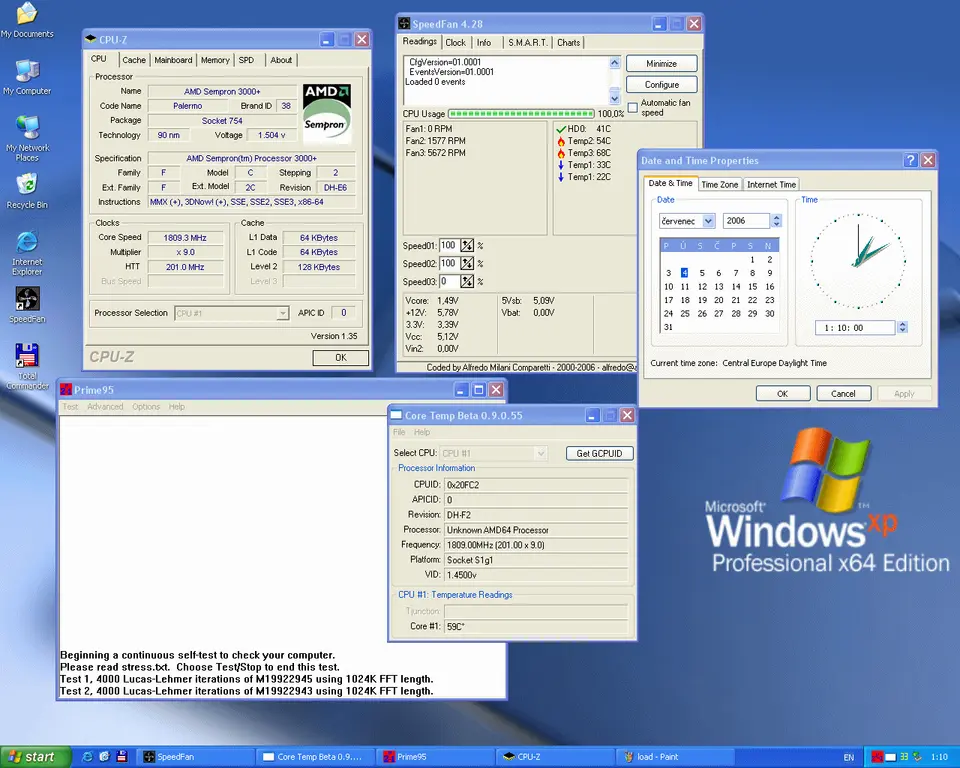The width and height of the screenshot is (960, 768).
Task: Click the CPU-Z title bar icon
Action: pyautogui.click(x=91, y=39)
